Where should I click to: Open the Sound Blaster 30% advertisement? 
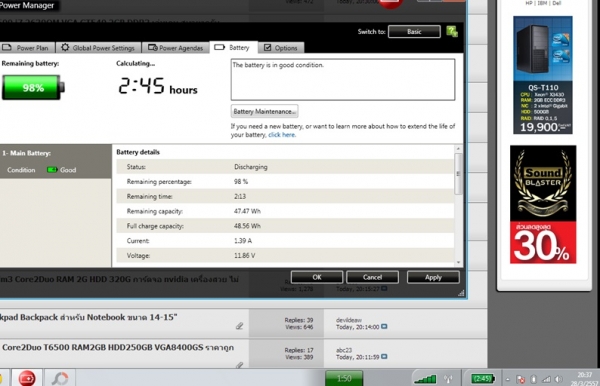pos(543,205)
